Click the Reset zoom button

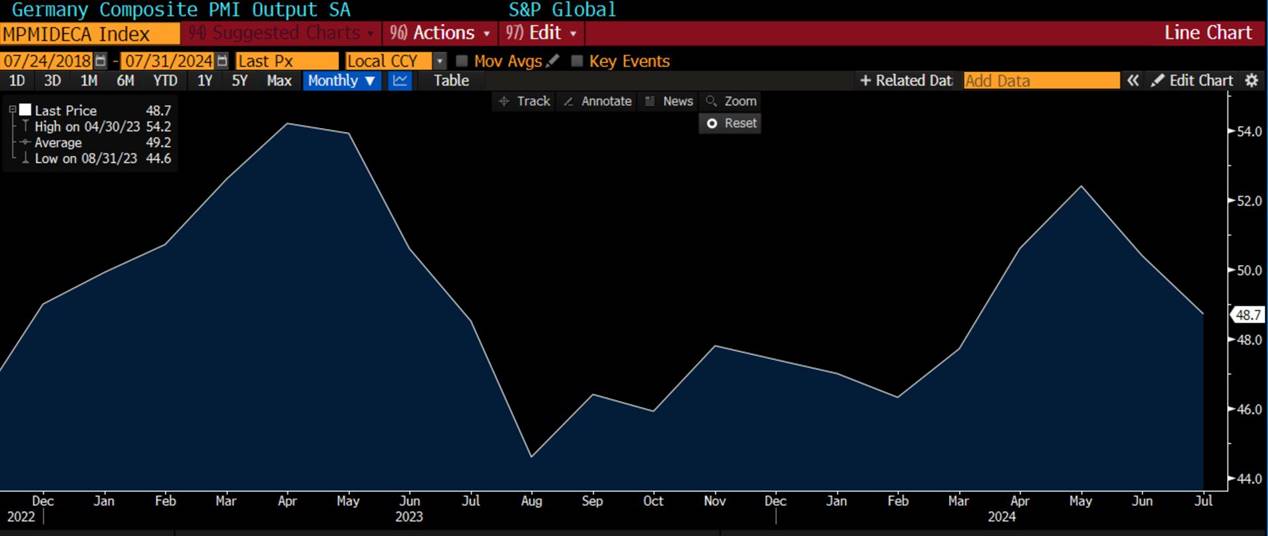coord(731,123)
